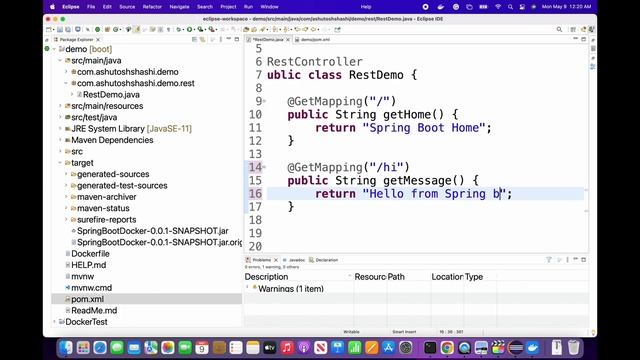
Task: Open Finder from the Dock
Action: (x=66, y=348)
